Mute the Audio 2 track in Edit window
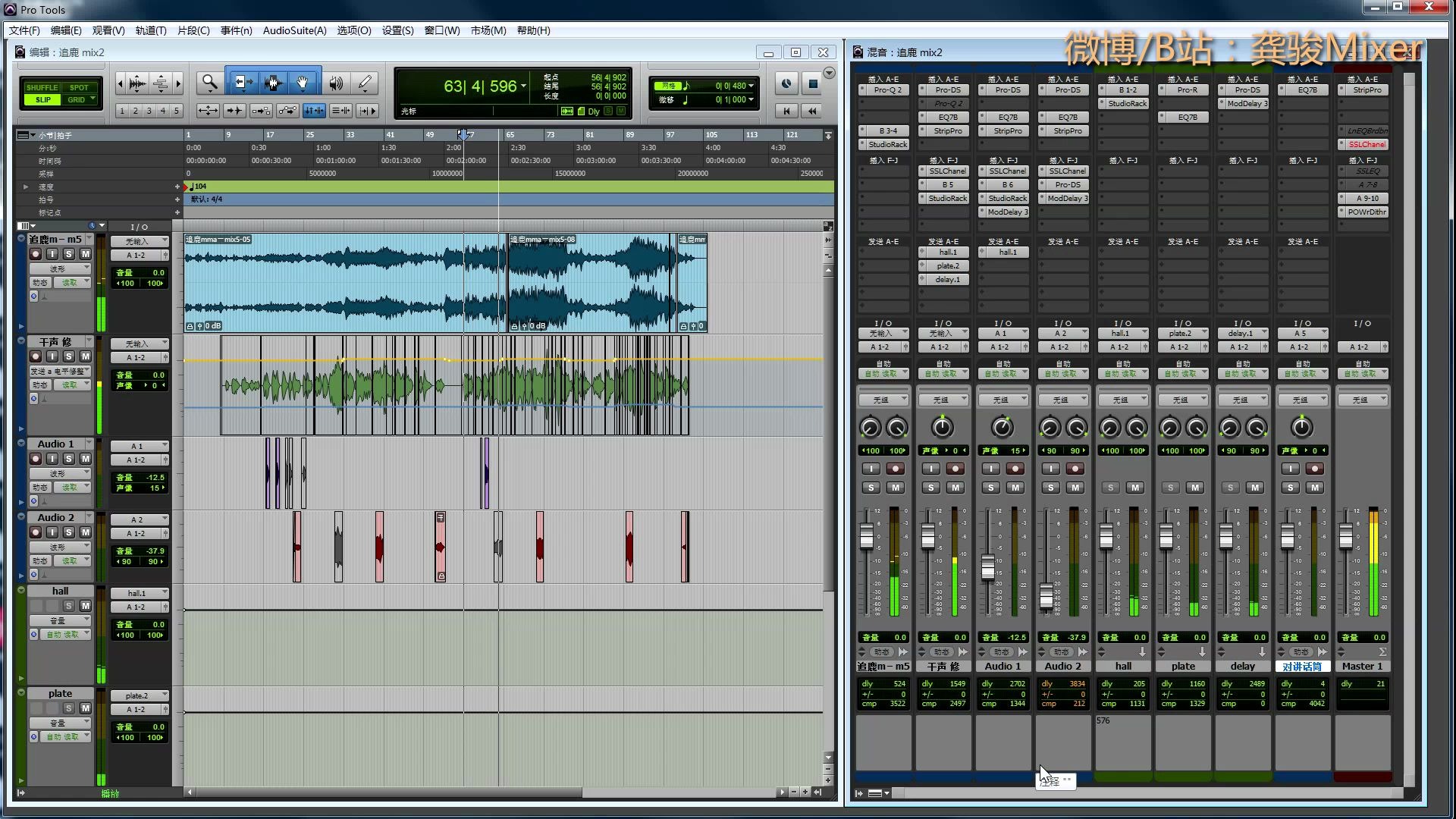Image resolution: width=1456 pixels, height=819 pixels. pyautogui.click(x=86, y=532)
